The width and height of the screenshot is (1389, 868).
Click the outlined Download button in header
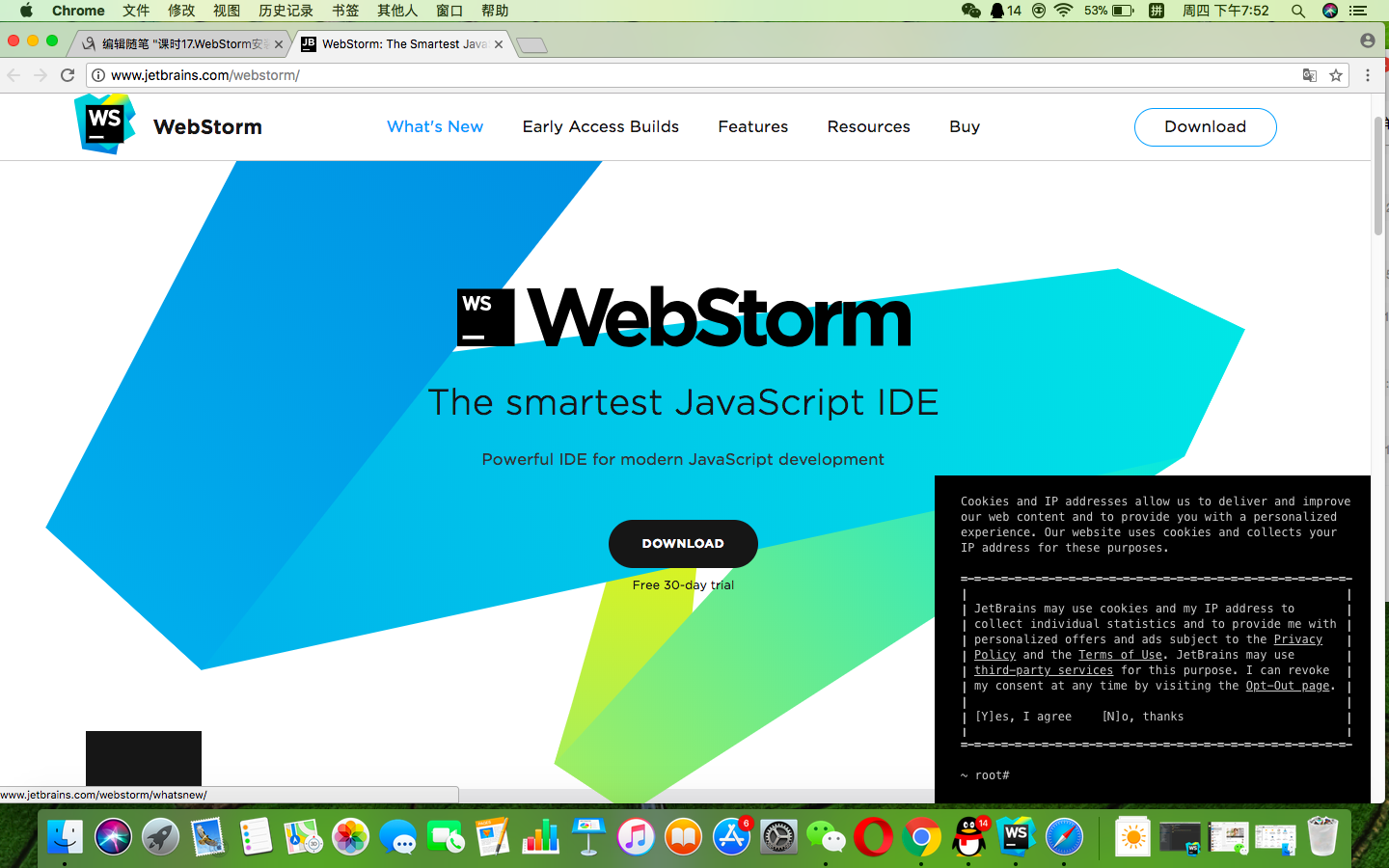click(1205, 126)
